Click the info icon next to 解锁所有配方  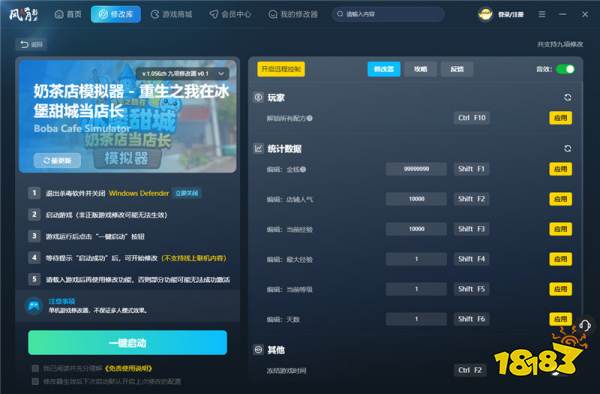coord(310,118)
